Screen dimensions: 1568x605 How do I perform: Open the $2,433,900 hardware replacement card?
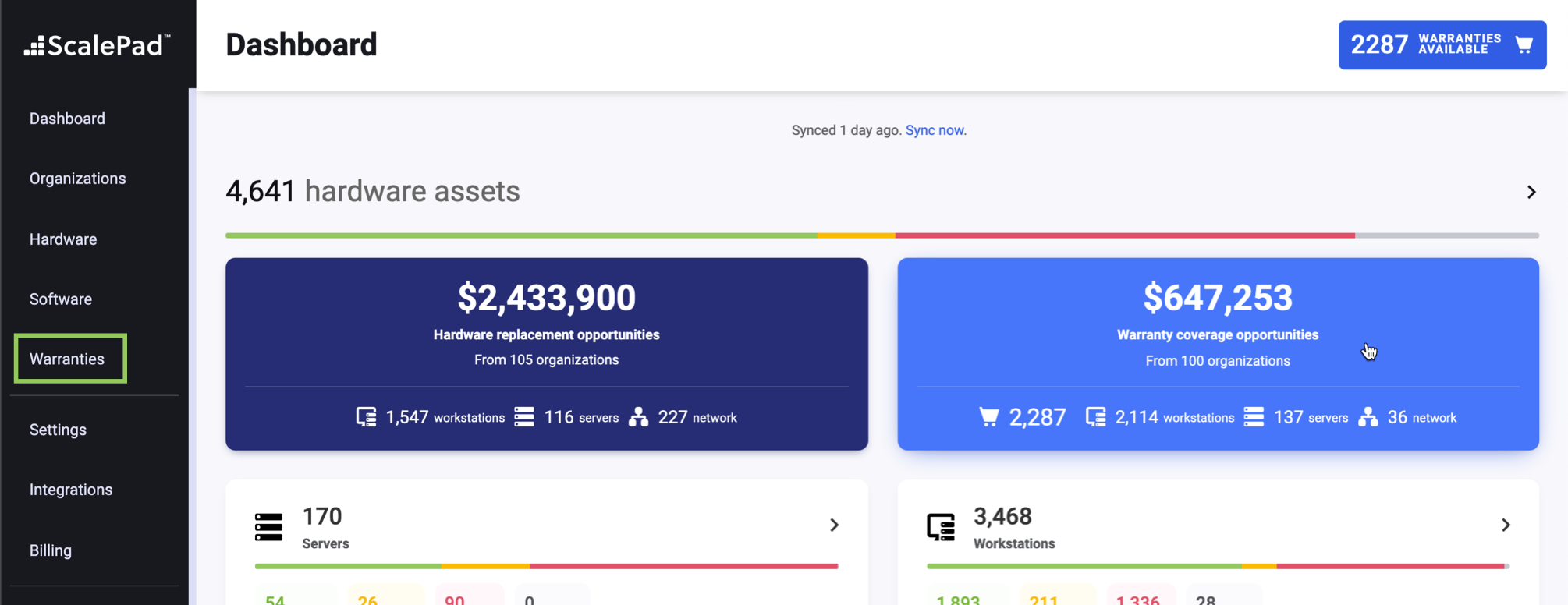point(547,354)
